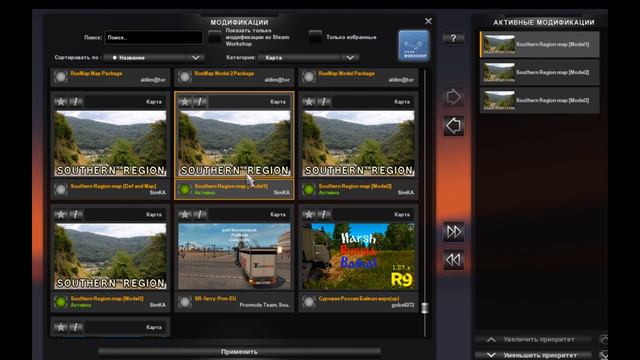Select Southern Region map [Model2] in active list
The image size is (640, 360).
coord(540,72)
